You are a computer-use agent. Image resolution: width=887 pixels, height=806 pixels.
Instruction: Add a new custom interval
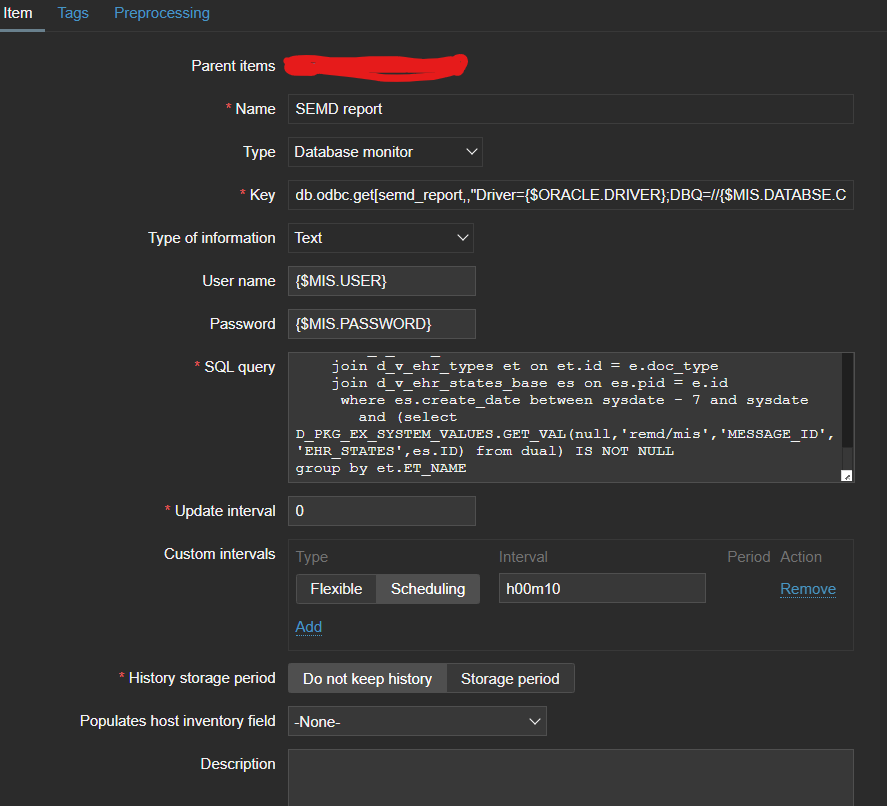[x=309, y=627]
